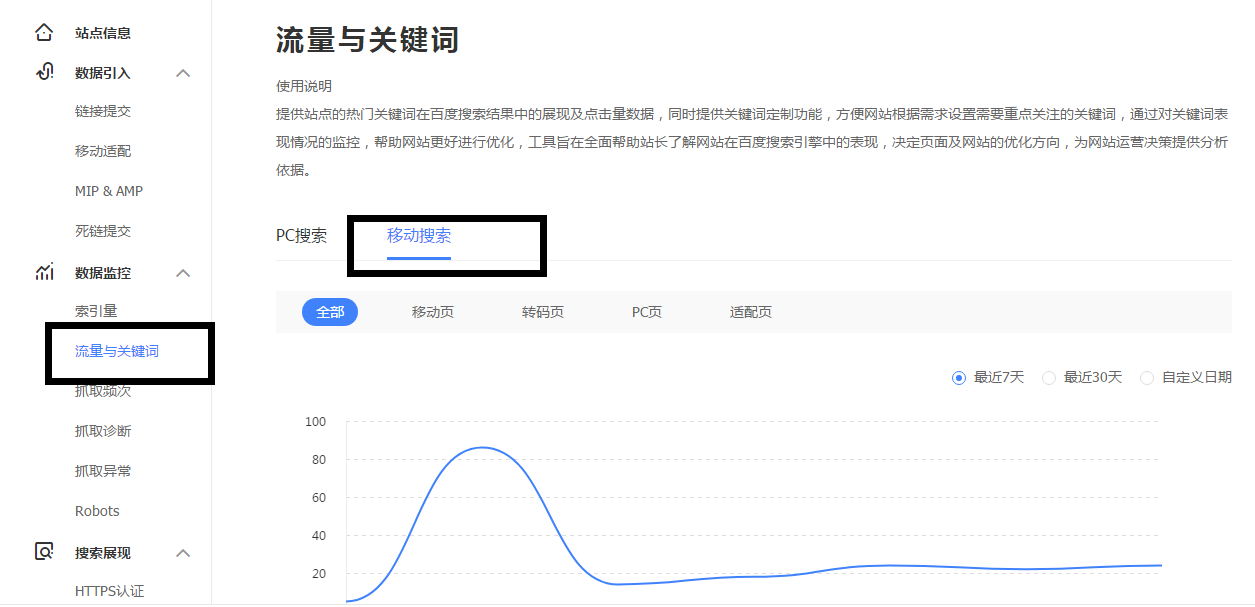Filter by 移动页 page type
This screenshot has height=607, width=1255.
coord(433,312)
